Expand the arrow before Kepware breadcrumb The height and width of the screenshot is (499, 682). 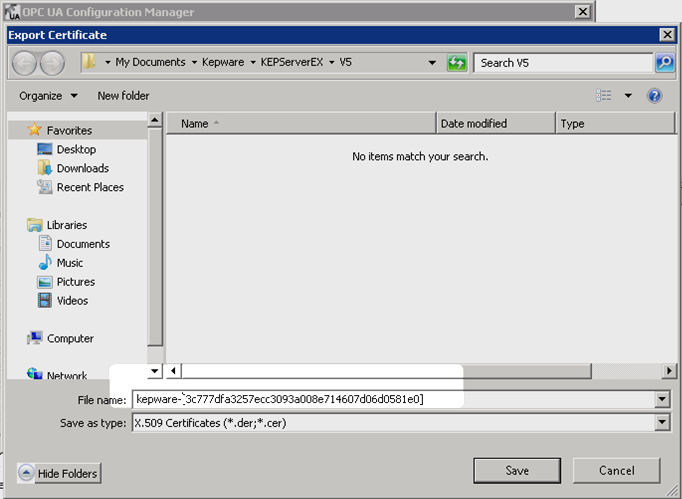194,63
